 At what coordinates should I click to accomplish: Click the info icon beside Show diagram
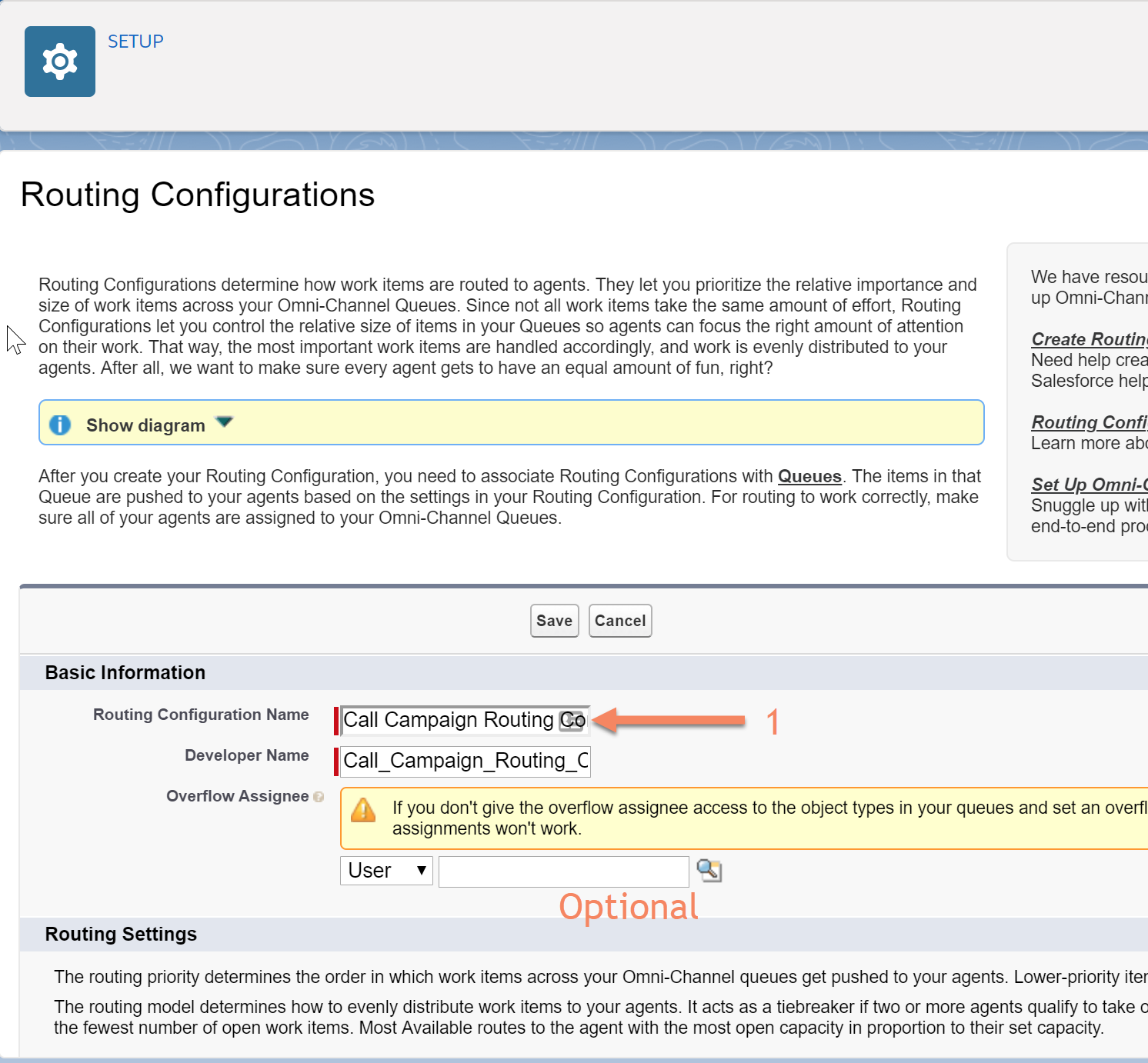tap(60, 425)
